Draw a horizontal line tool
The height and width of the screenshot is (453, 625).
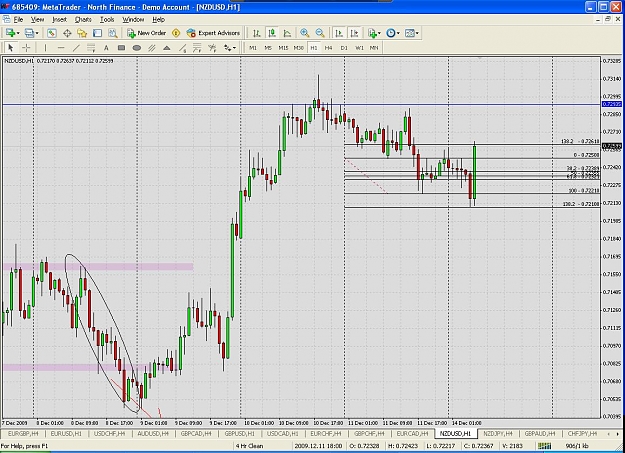pyautogui.click(x=61, y=48)
